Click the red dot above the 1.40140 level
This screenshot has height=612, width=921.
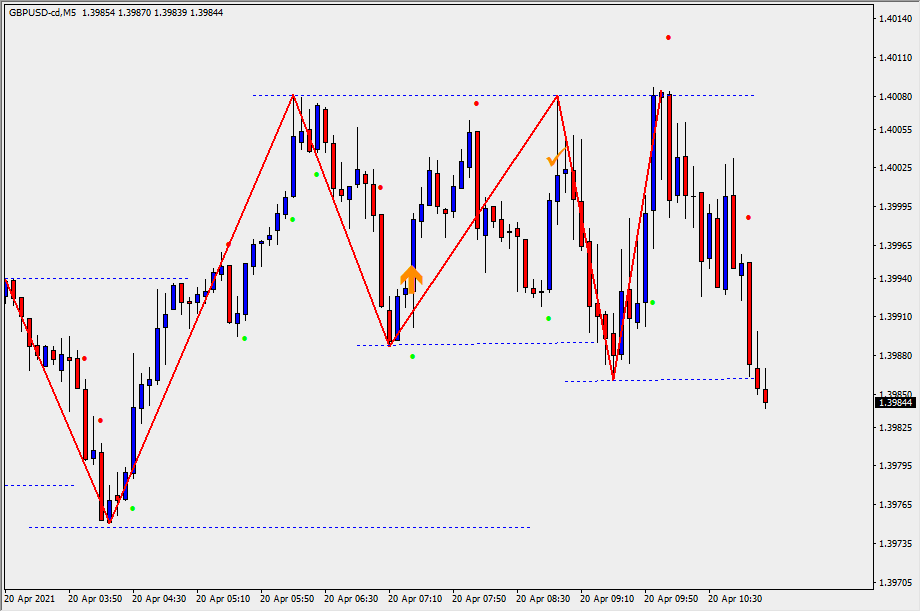[x=668, y=38]
